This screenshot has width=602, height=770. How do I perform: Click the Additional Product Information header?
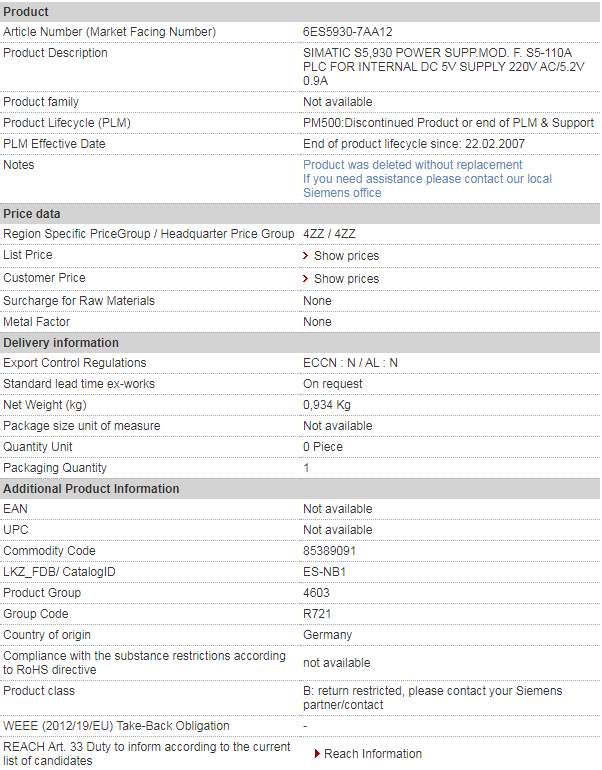91,489
